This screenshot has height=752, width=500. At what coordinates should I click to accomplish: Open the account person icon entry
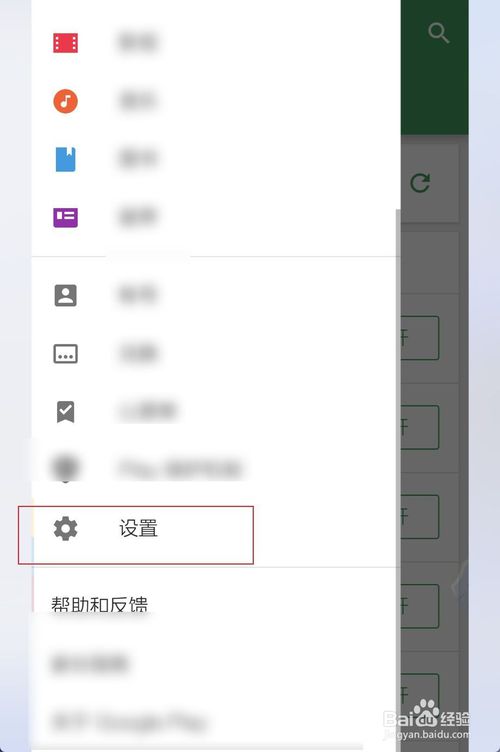(x=66, y=295)
